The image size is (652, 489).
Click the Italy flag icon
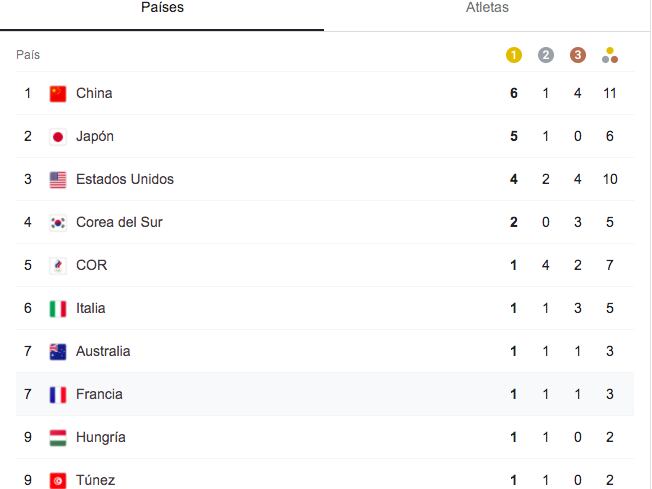click(x=58, y=309)
